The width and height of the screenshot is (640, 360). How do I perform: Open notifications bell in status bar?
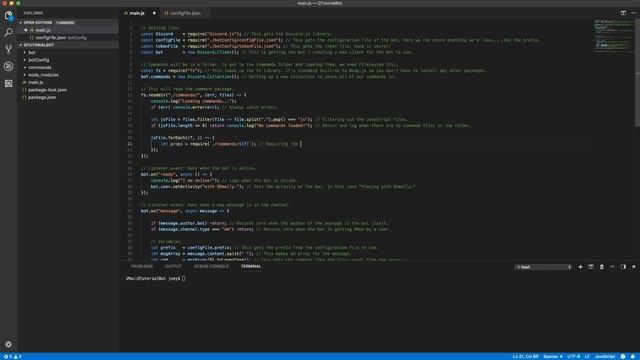point(633,356)
